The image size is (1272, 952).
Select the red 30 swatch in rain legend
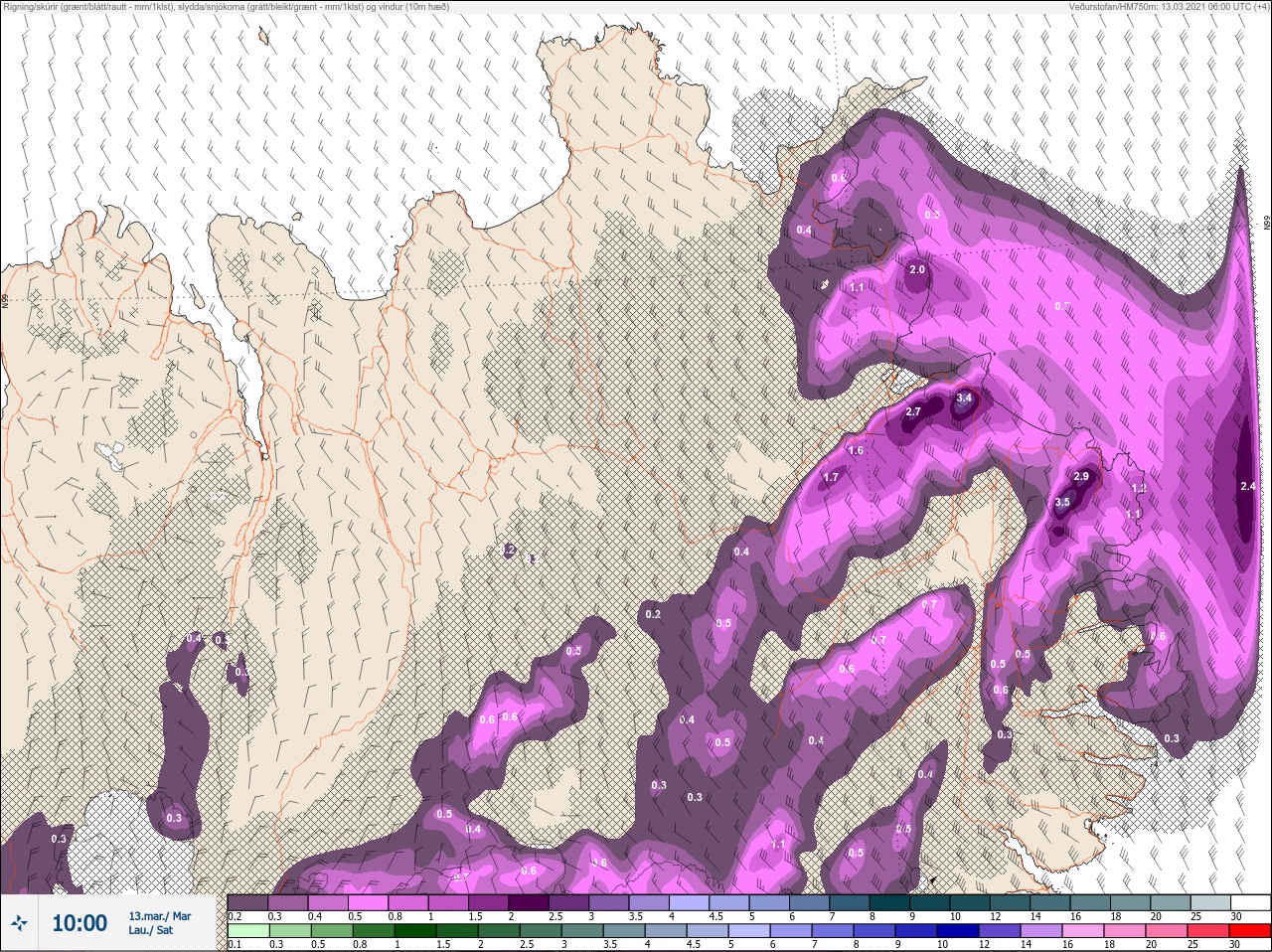tap(1250, 931)
